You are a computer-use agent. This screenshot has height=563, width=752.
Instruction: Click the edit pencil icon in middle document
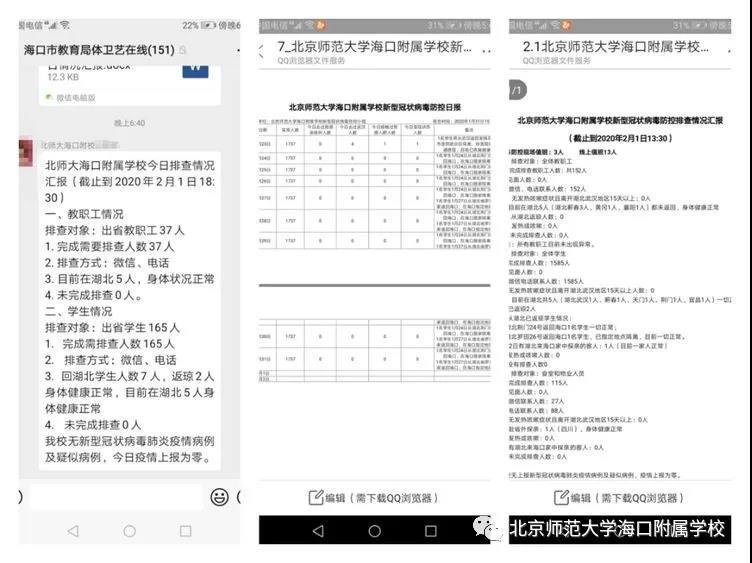316,498
